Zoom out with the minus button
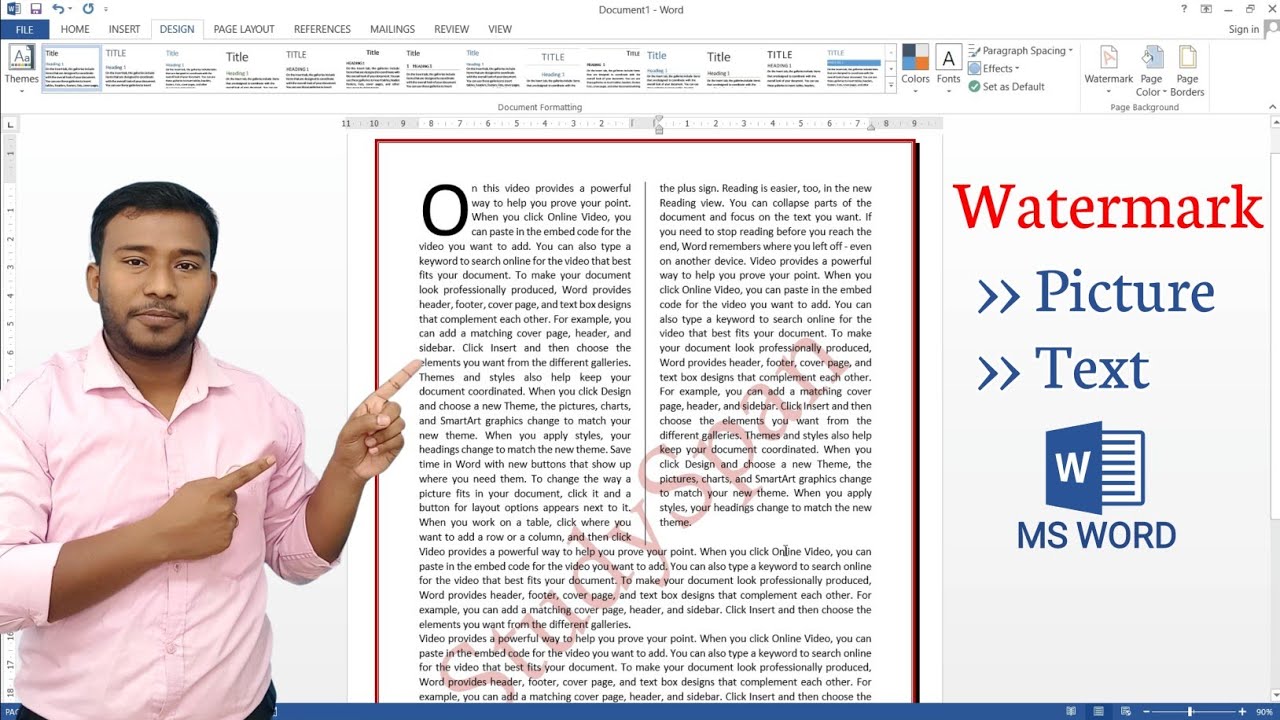The height and width of the screenshot is (720, 1280). point(1148,711)
